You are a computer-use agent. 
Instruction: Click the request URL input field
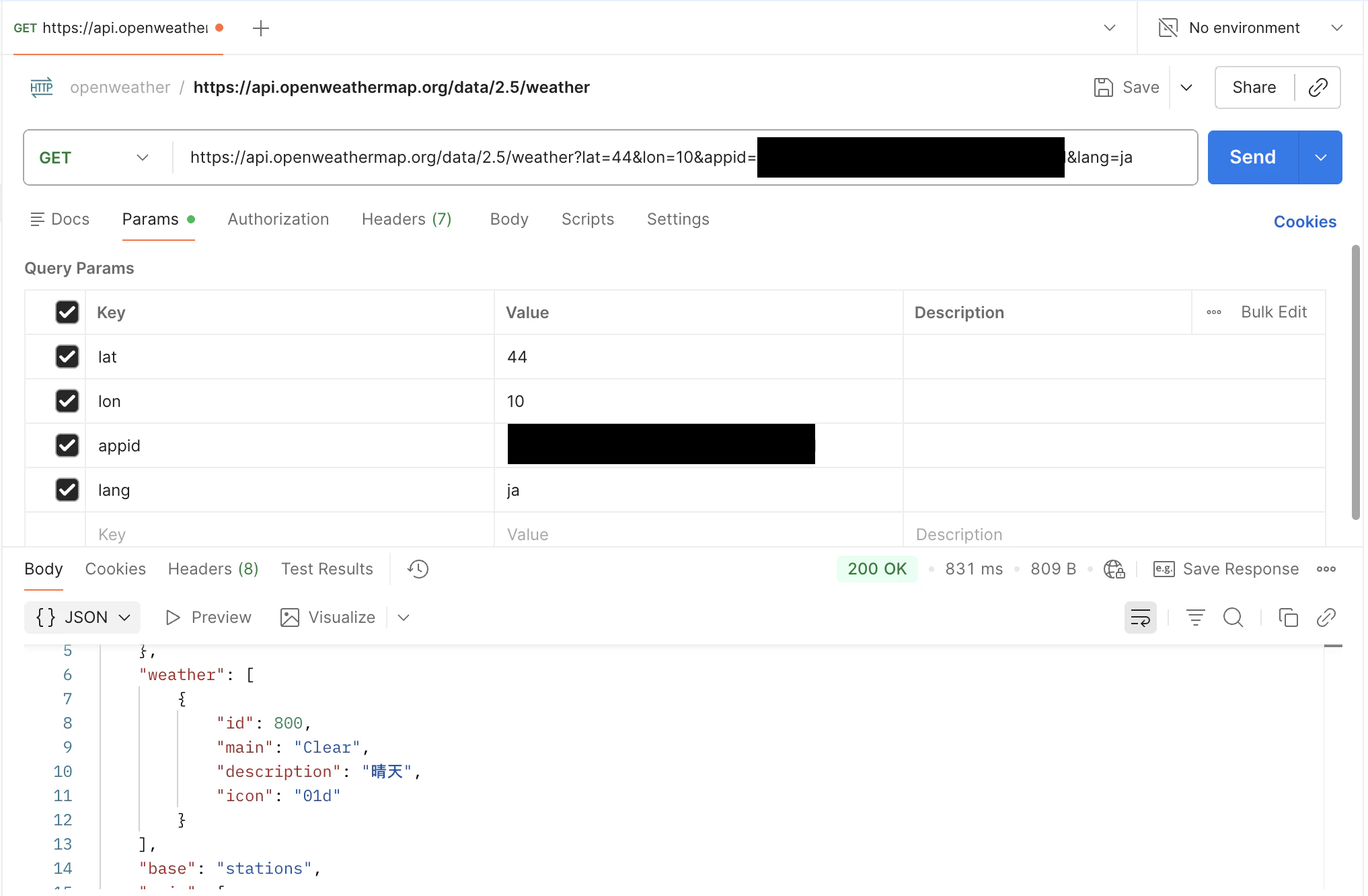click(685, 157)
